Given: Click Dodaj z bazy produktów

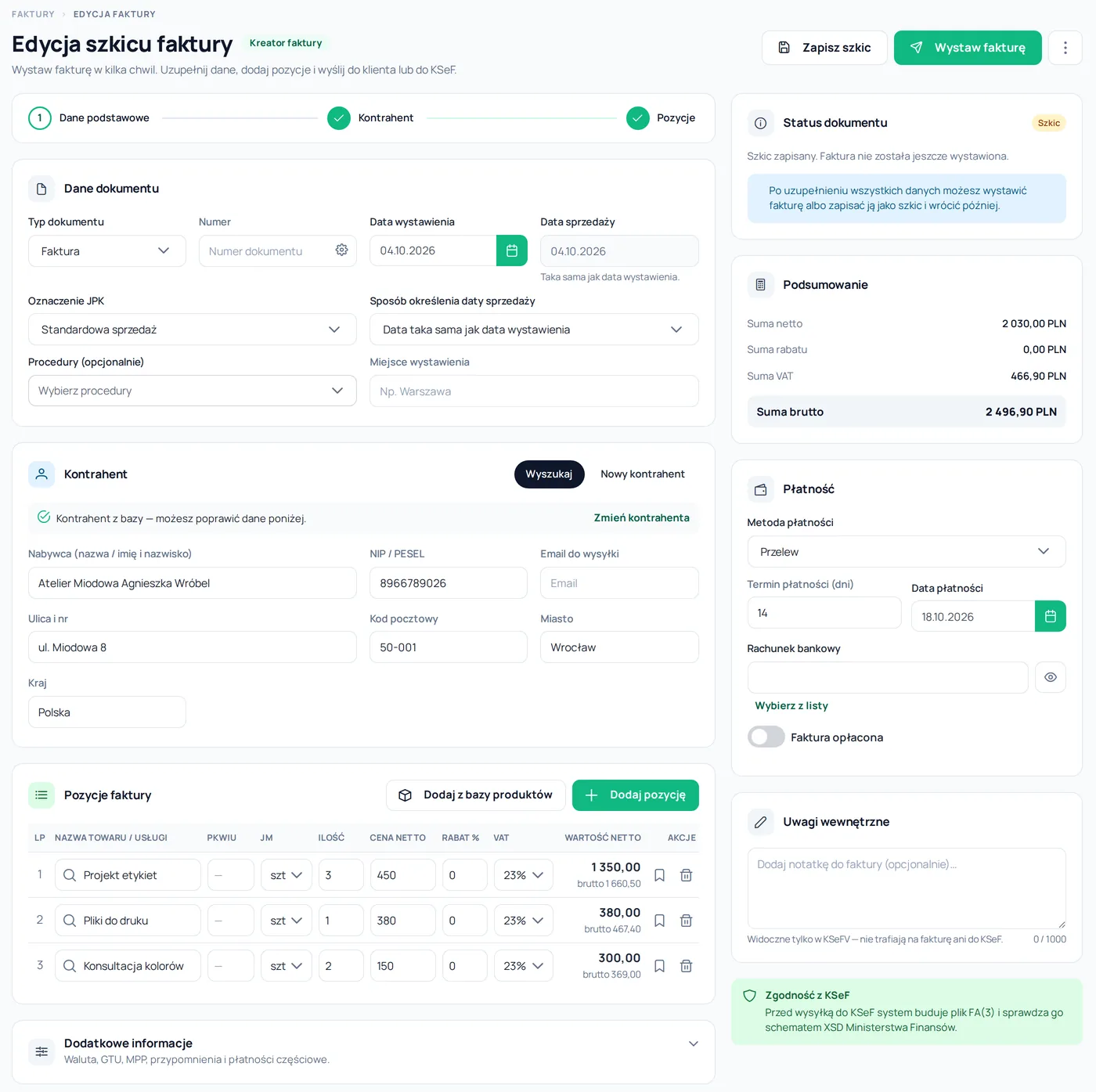Looking at the screenshot, I should [476, 795].
